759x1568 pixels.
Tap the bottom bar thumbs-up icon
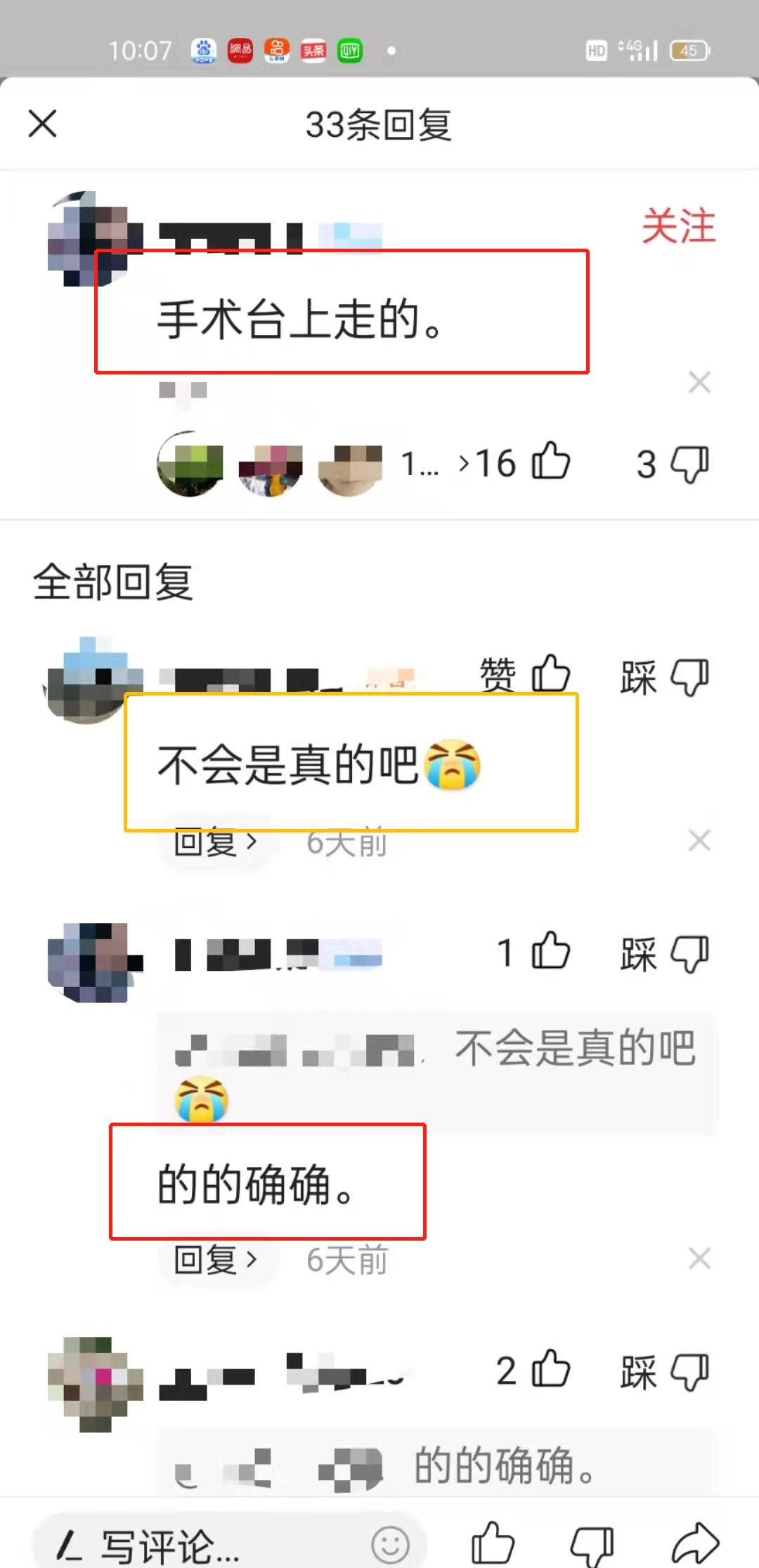click(x=493, y=1544)
